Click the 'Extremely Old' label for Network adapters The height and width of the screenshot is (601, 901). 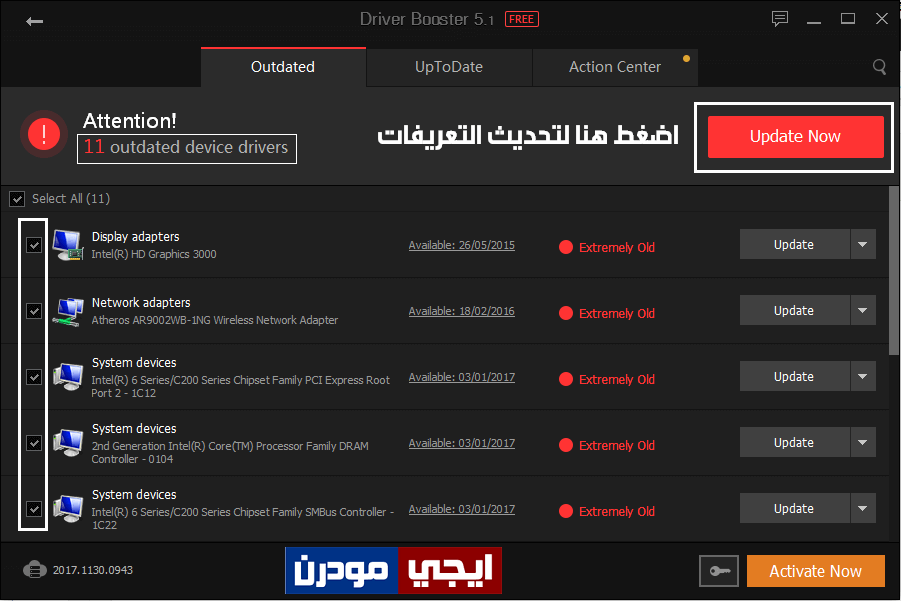tap(617, 314)
